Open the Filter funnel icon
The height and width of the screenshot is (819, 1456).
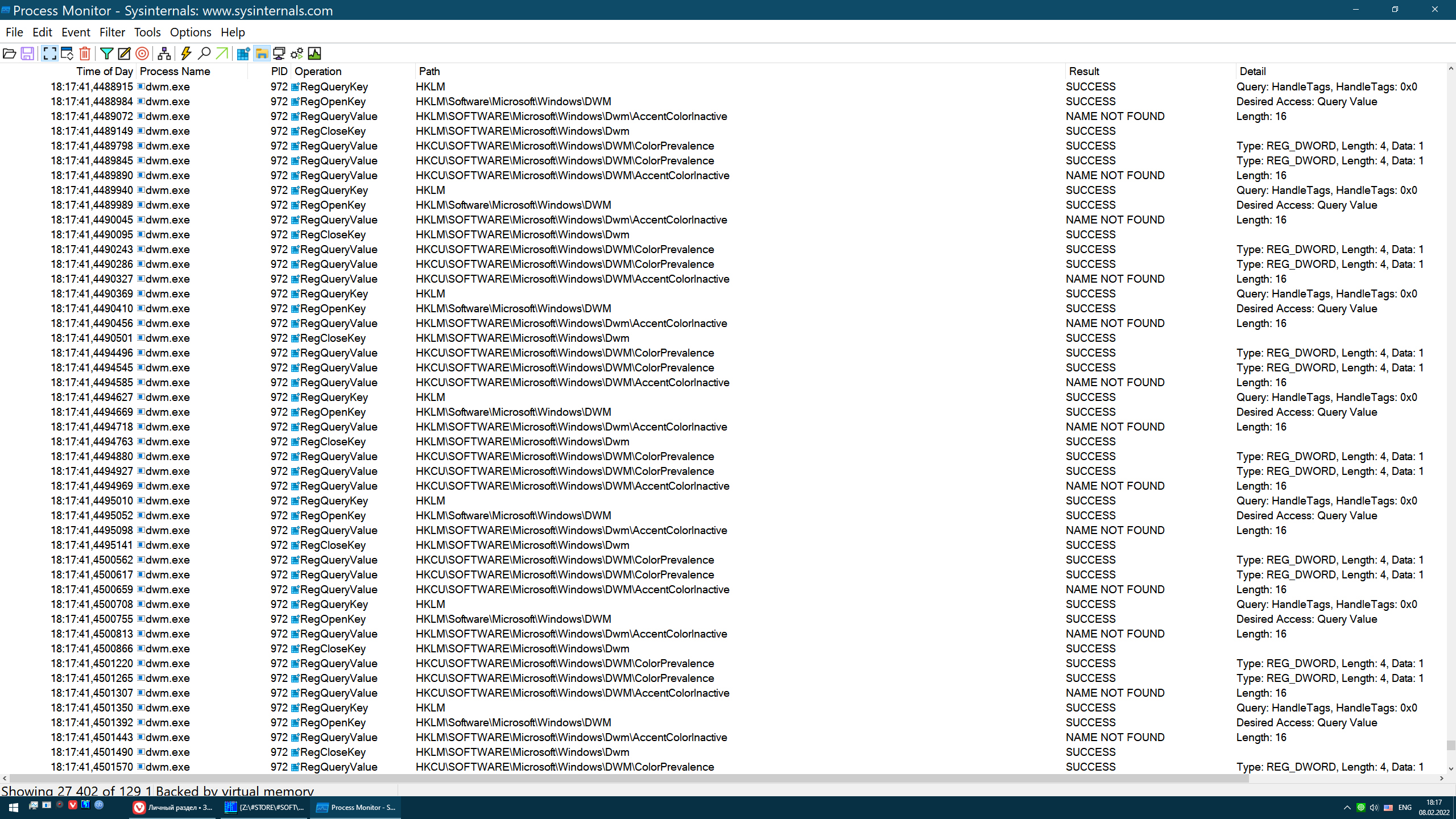click(106, 53)
